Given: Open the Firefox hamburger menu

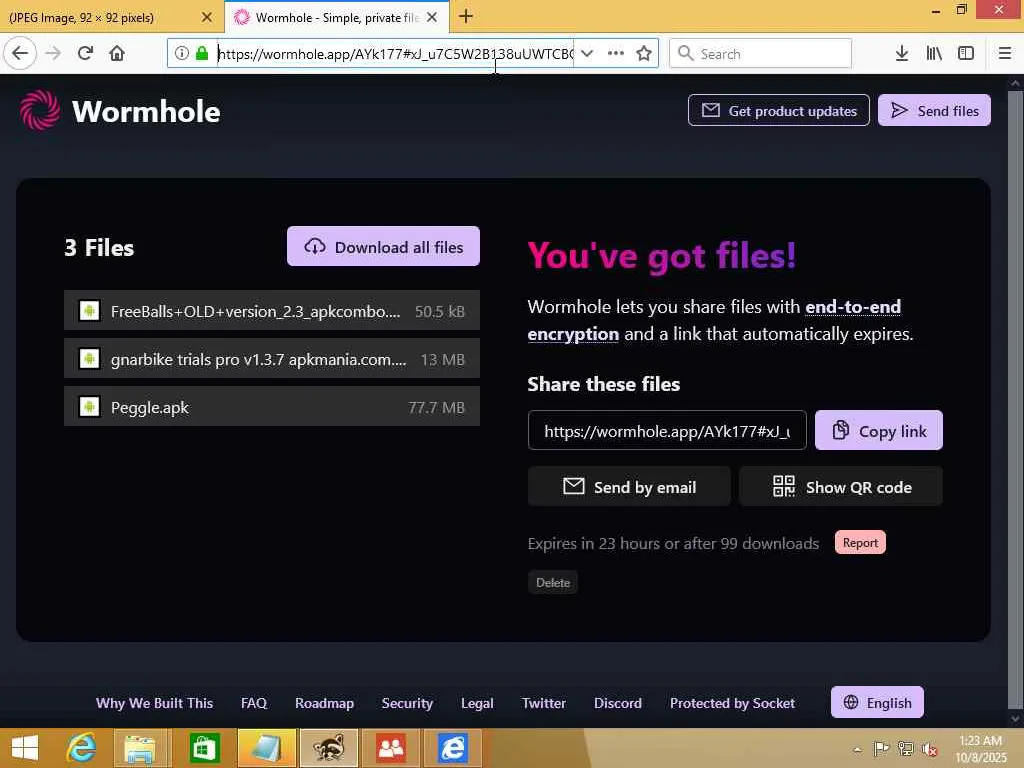Looking at the screenshot, I should (x=1005, y=54).
